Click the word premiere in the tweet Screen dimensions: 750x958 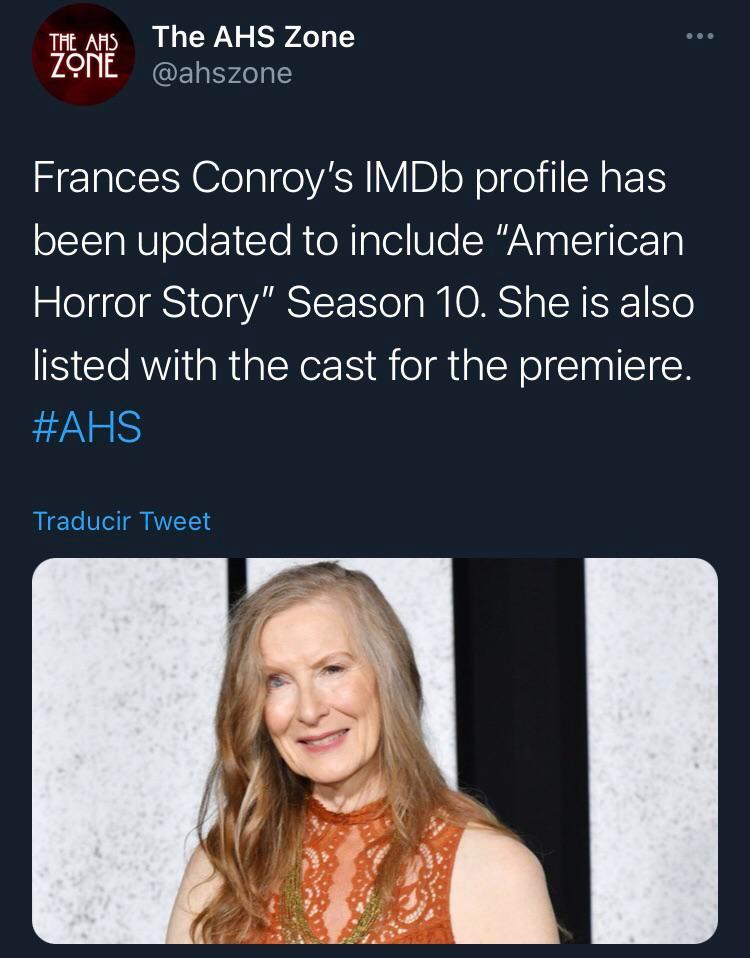[605, 365]
